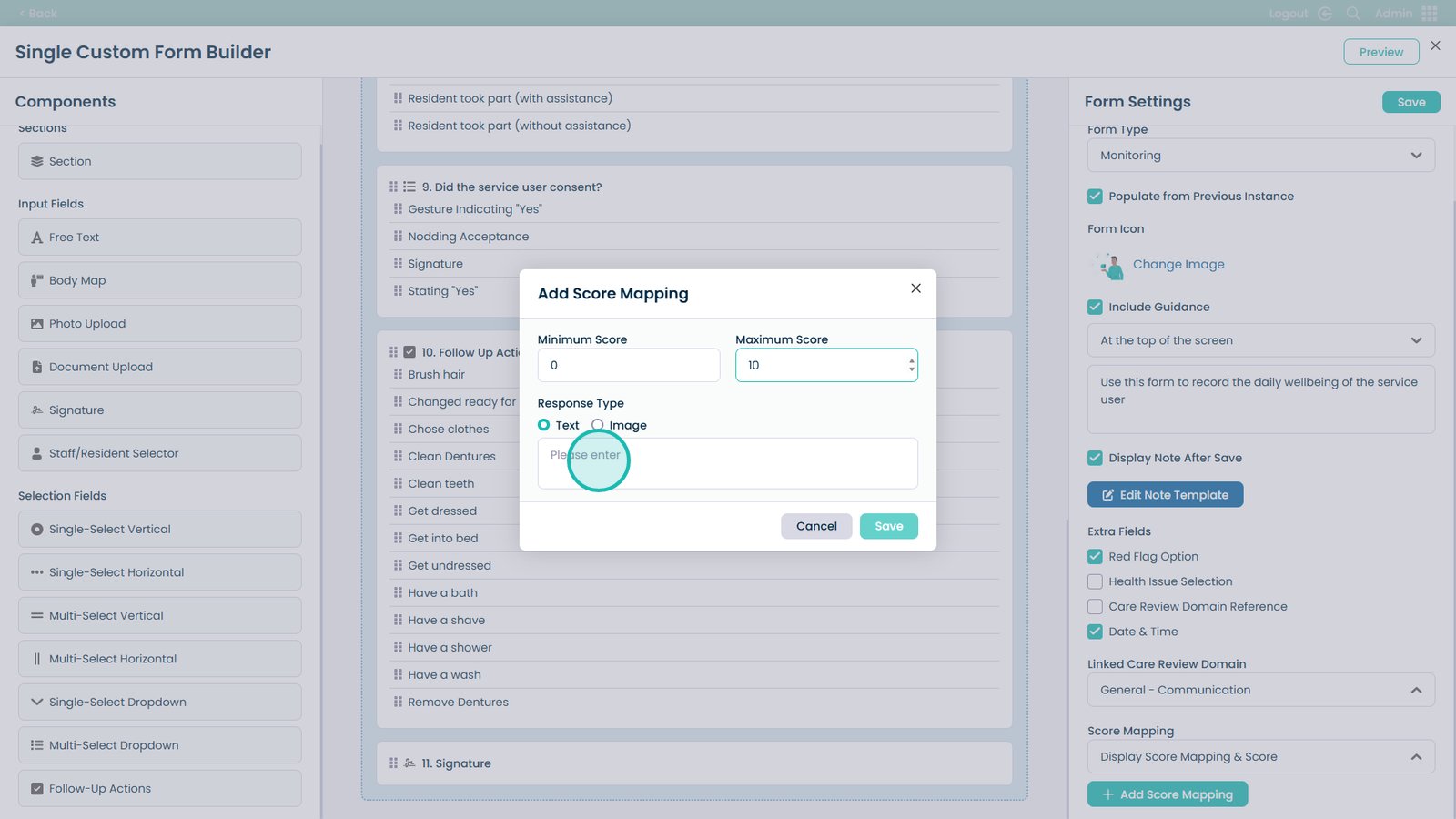Close the Add Score Mapping dialog

(x=915, y=288)
